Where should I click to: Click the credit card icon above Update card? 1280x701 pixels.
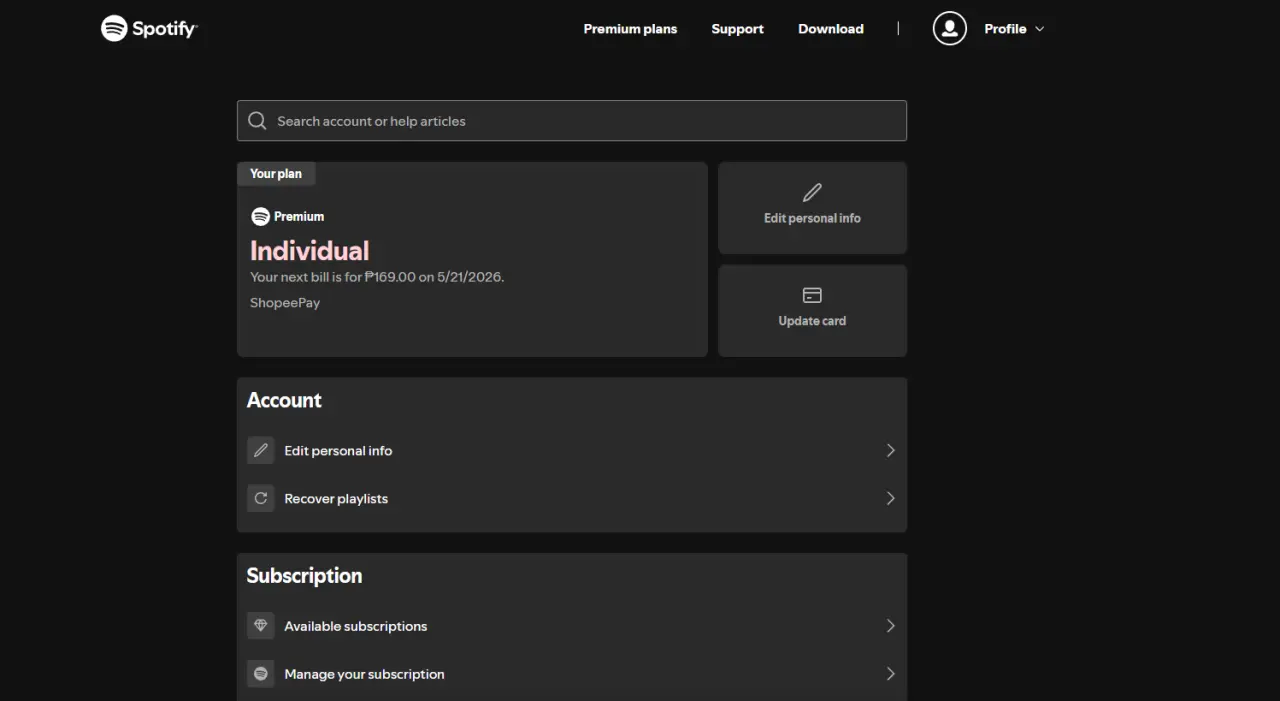click(812, 295)
